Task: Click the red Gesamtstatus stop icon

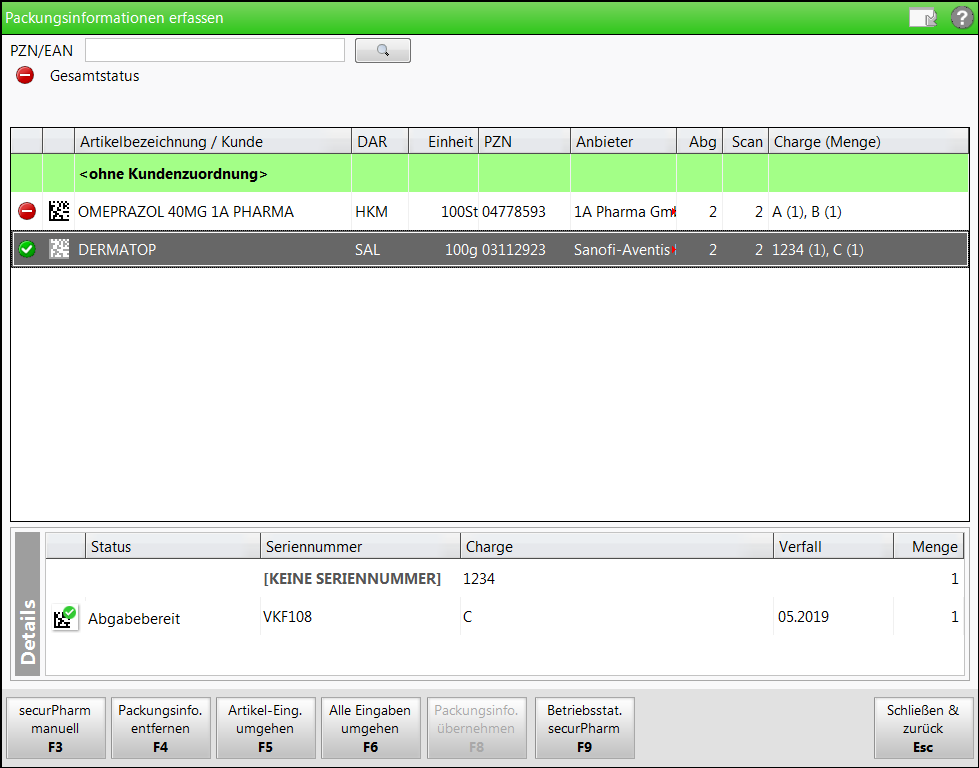Action: [x=25, y=76]
